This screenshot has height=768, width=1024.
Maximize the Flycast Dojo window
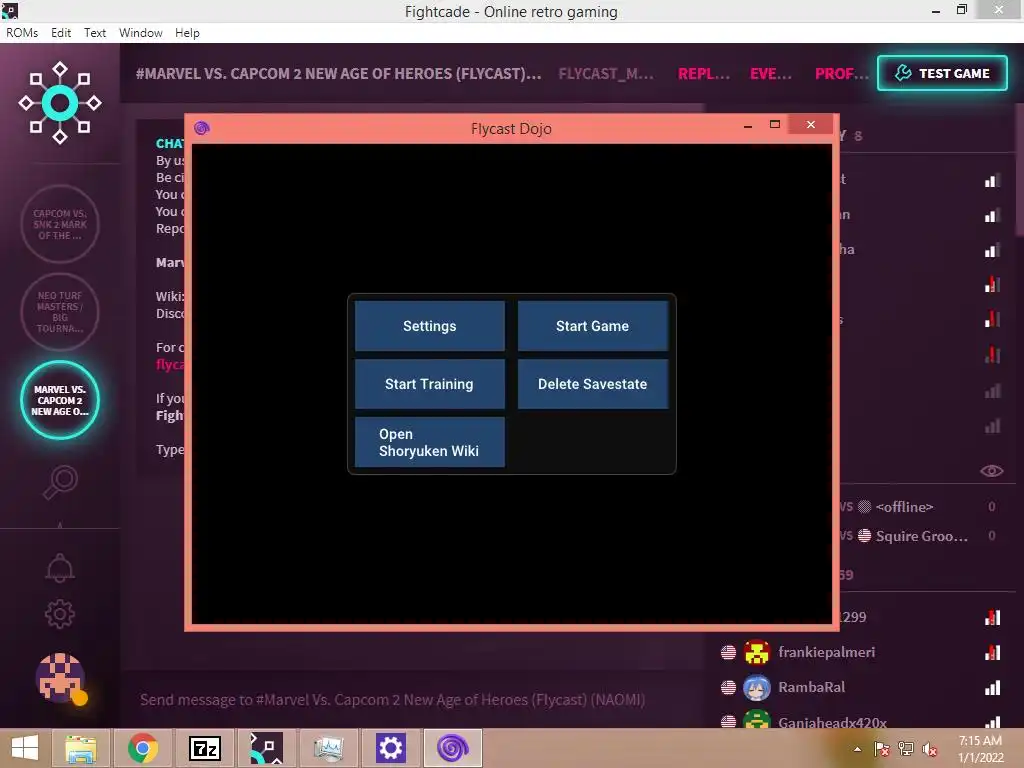(x=775, y=124)
